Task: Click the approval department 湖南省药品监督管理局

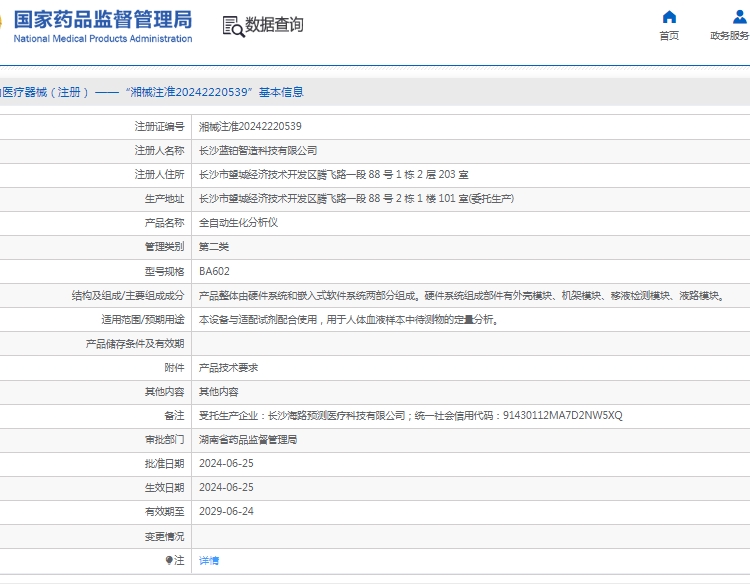Action: [x=248, y=440]
